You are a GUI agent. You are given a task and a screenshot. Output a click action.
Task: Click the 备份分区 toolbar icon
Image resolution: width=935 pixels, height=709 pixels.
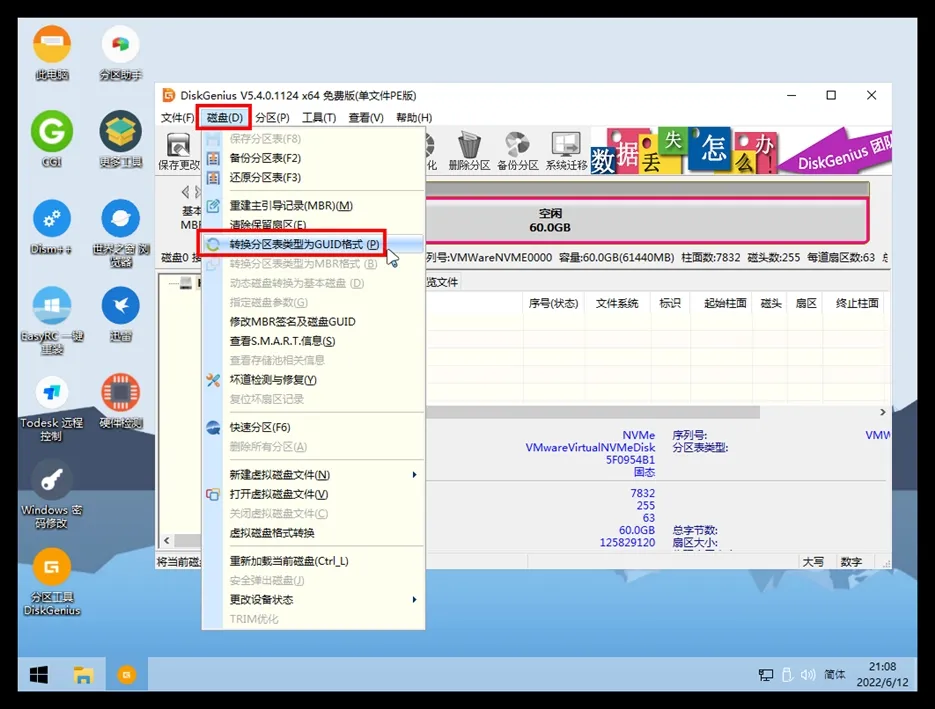pos(517,149)
